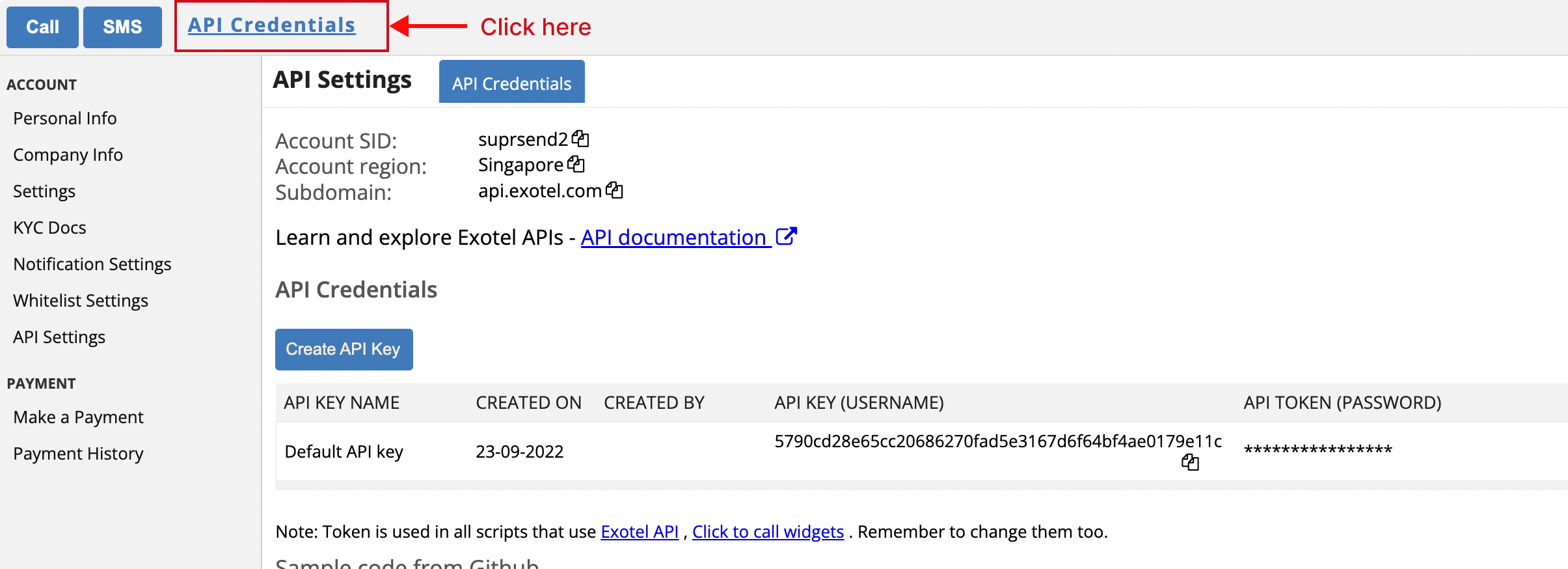Viewport: 1568px width, 569px height.
Task: Click Create API Key button
Action: coord(344,350)
